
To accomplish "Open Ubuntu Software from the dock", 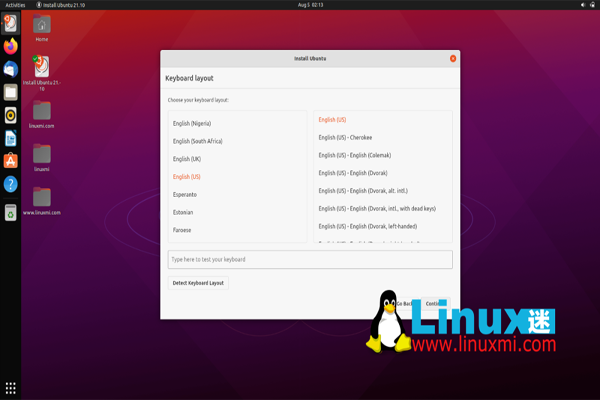I will (x=10, y=161).
